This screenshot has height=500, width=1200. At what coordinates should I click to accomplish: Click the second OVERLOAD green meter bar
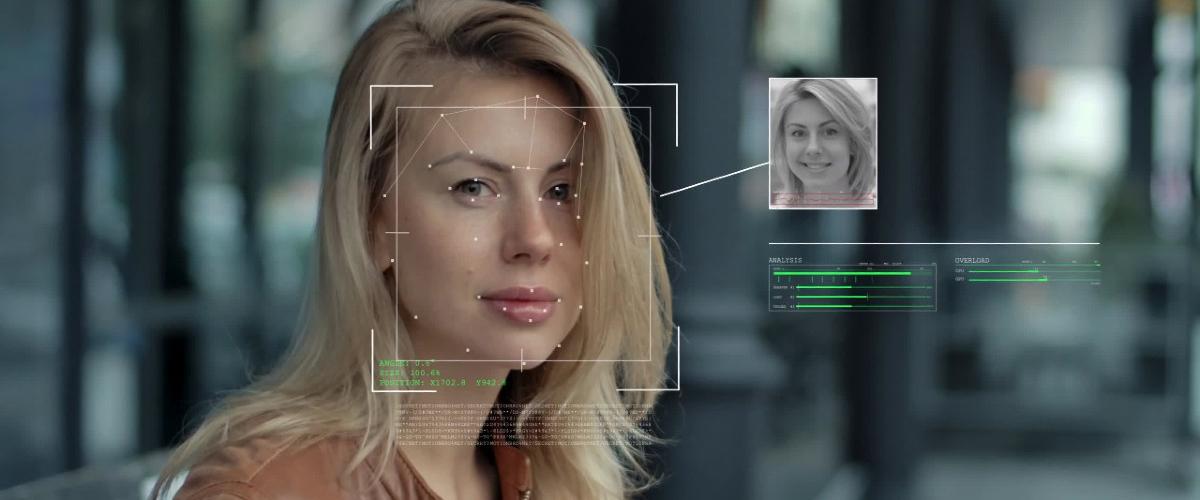(x=1006, y=279)
